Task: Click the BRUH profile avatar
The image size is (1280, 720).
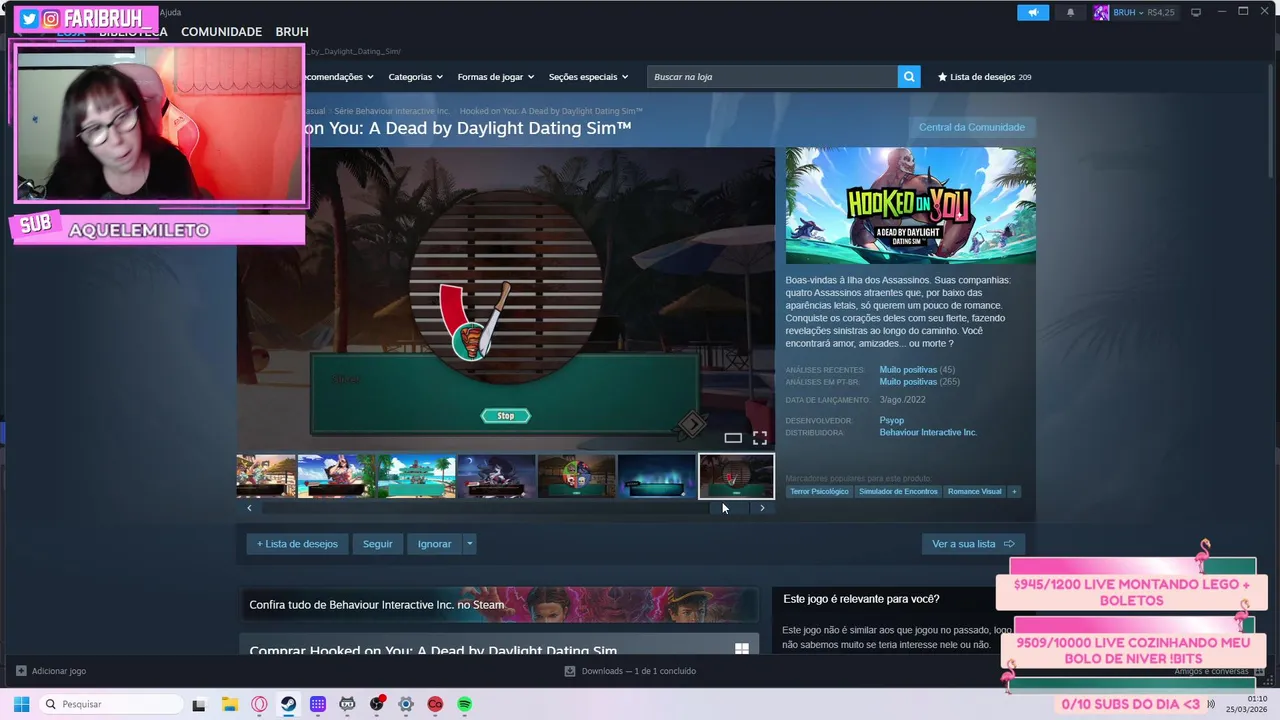Action: pos(1101,12)
